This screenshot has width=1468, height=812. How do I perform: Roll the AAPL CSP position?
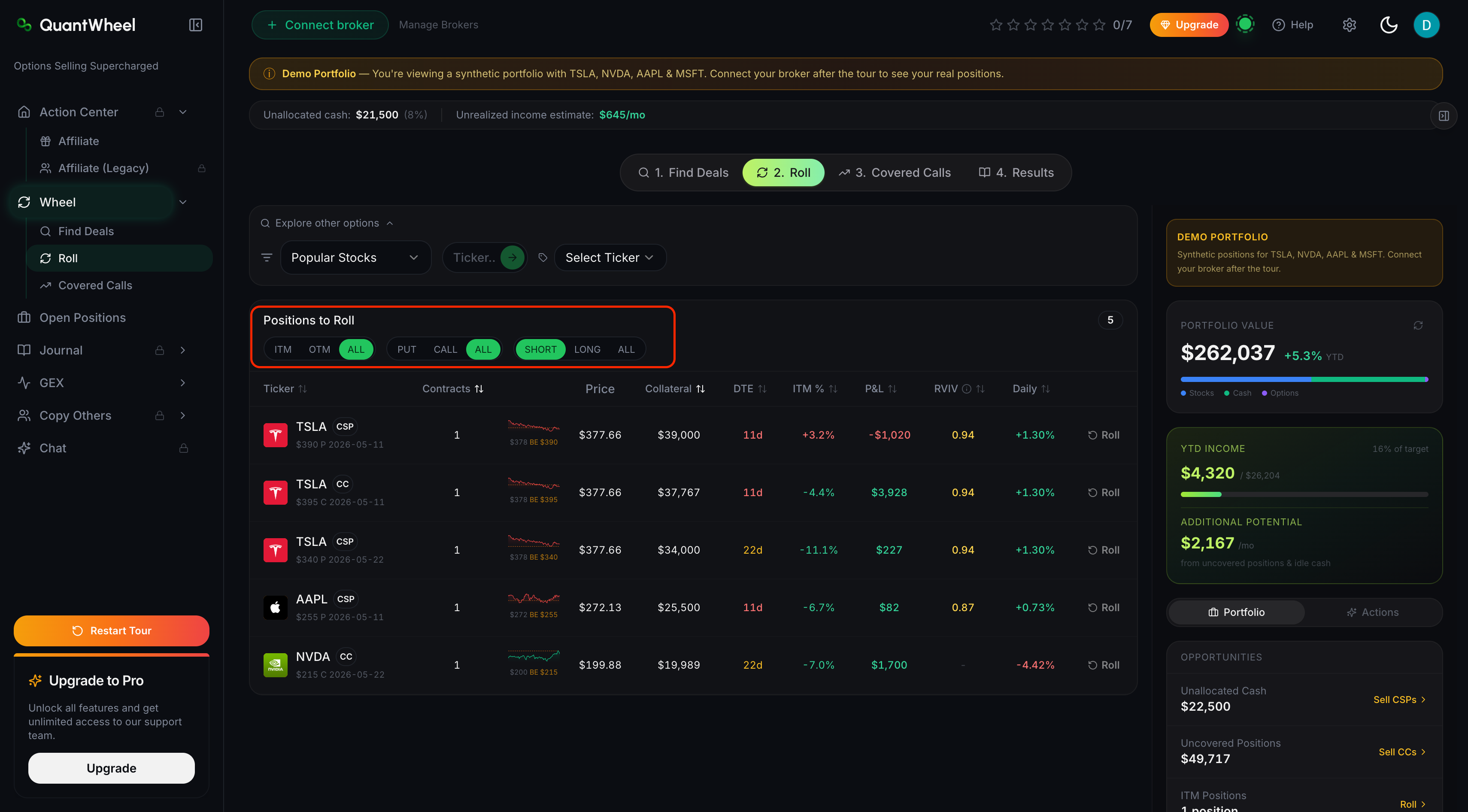tap(1103, 607)
